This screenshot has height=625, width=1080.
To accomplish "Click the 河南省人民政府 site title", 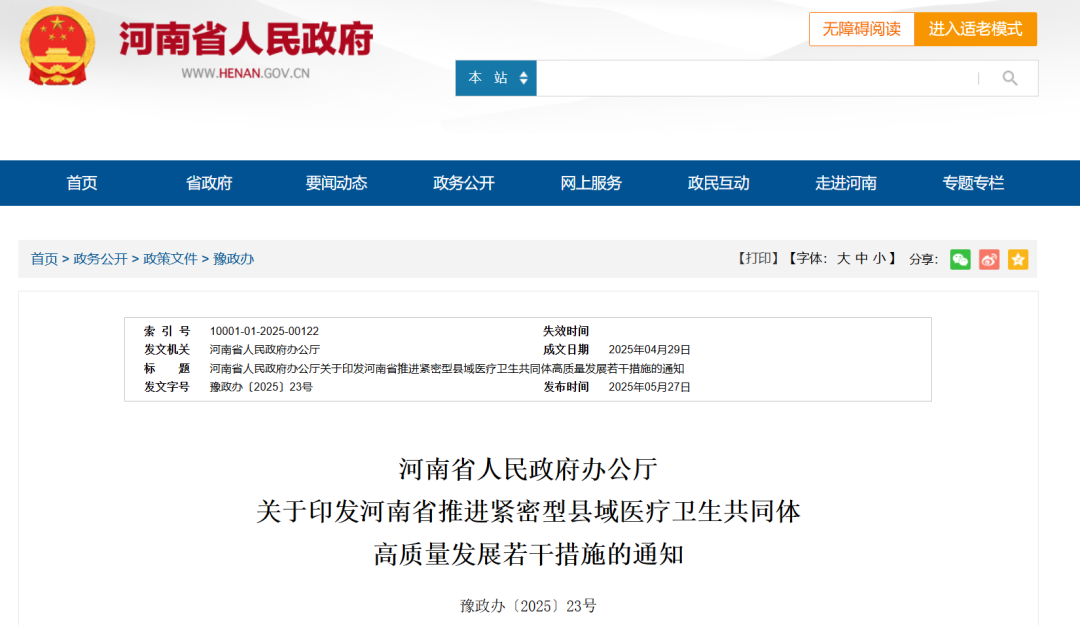I will [x=246, y=38].
